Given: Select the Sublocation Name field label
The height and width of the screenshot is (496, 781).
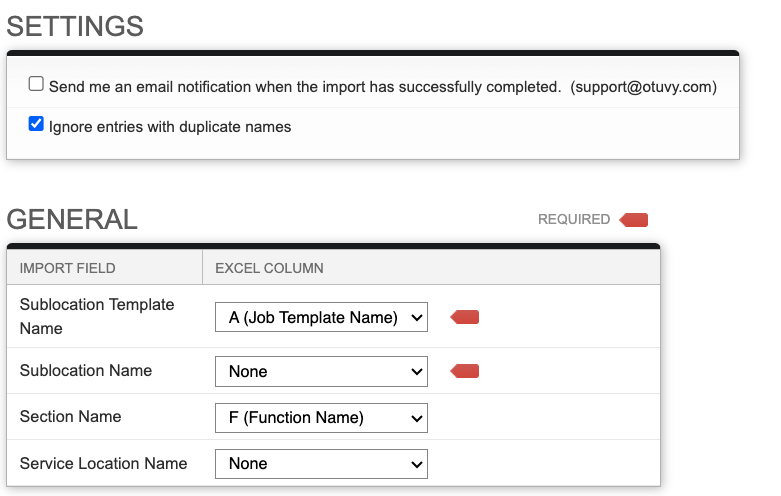Looking at the screenshot, I should tap(86, 371).
